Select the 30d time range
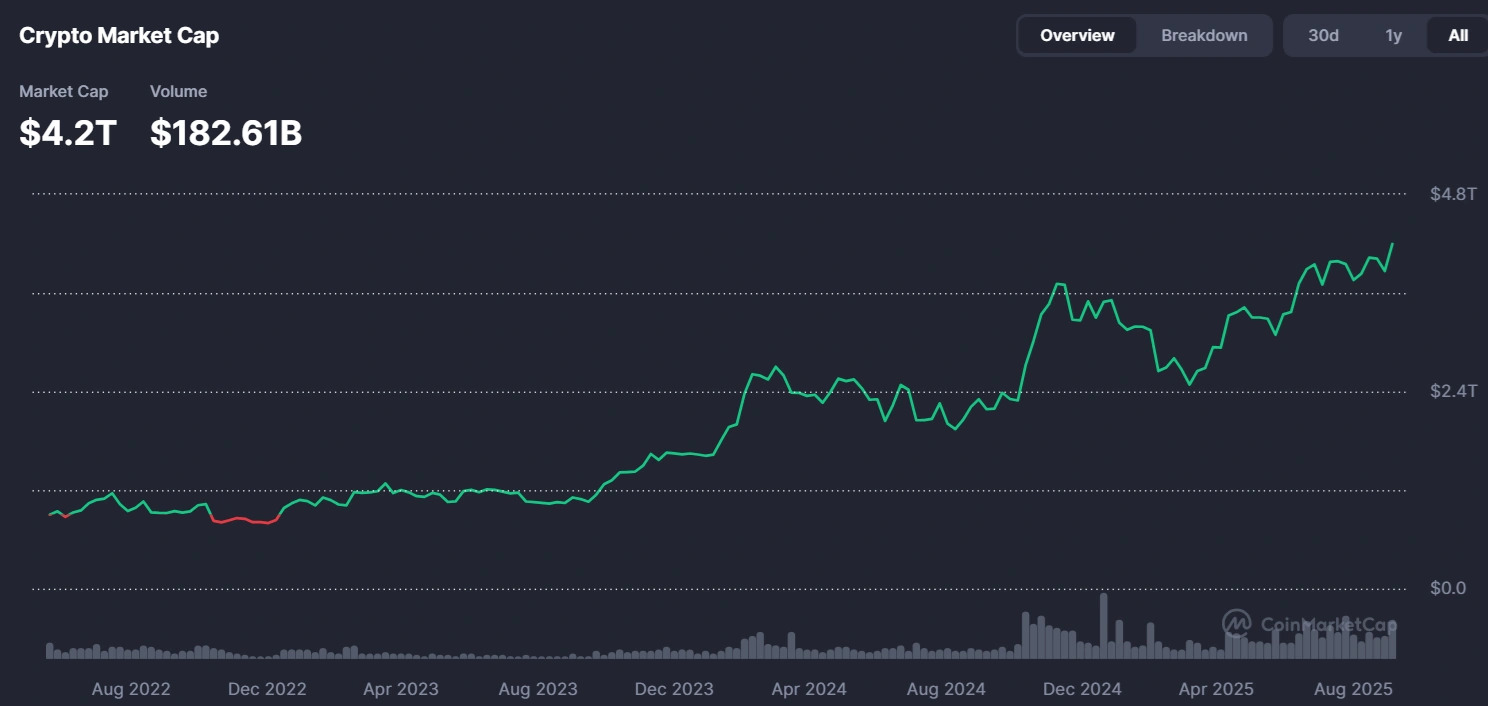 coord(1323,35)
